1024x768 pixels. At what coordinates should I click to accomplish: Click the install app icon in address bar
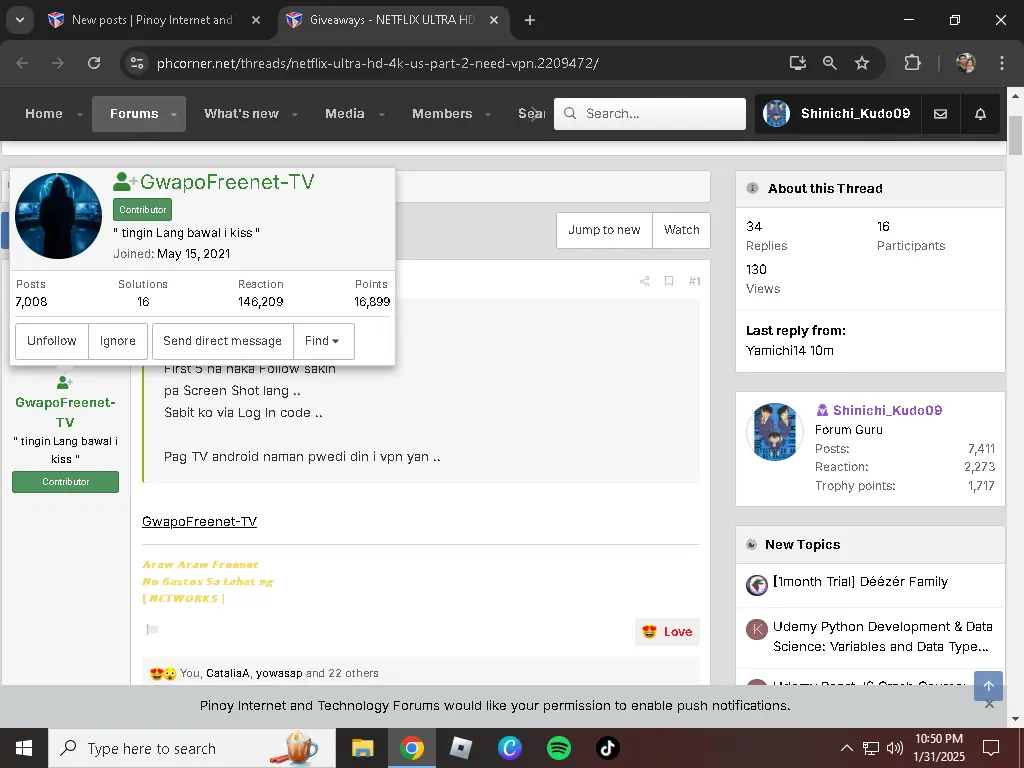click(797, 63)
